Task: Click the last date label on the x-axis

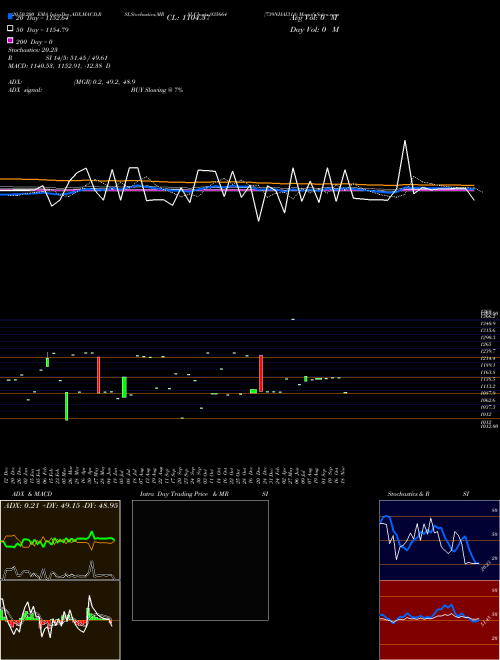Action: [x=344, y=476]
